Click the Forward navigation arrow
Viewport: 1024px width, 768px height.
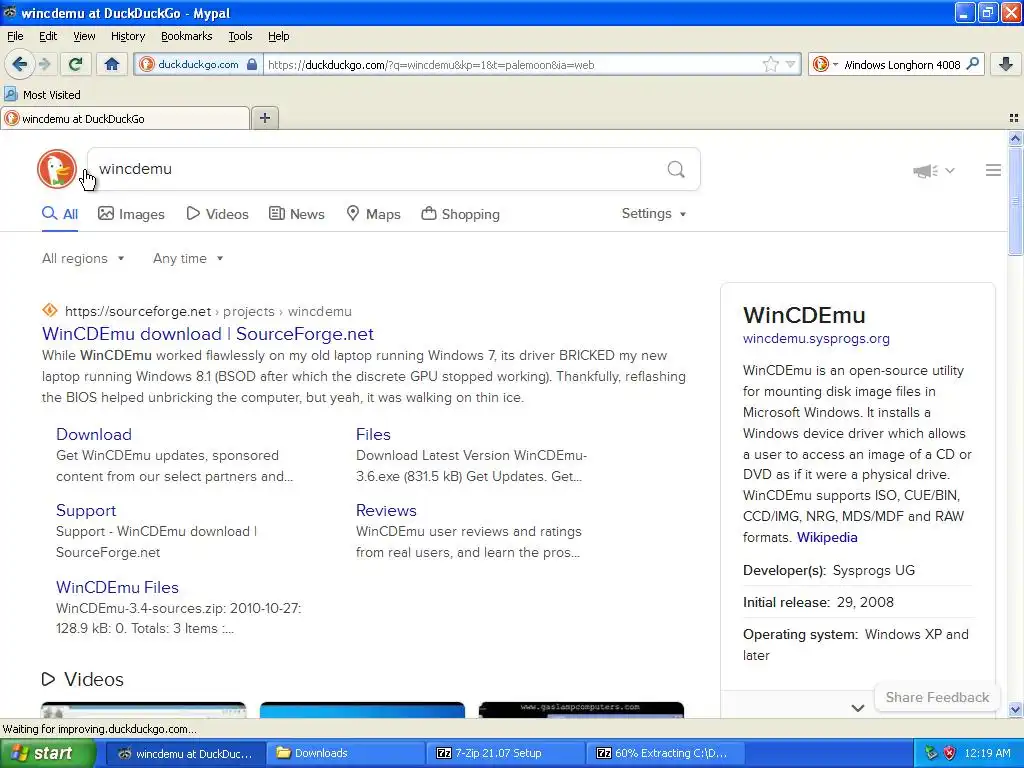44,64
